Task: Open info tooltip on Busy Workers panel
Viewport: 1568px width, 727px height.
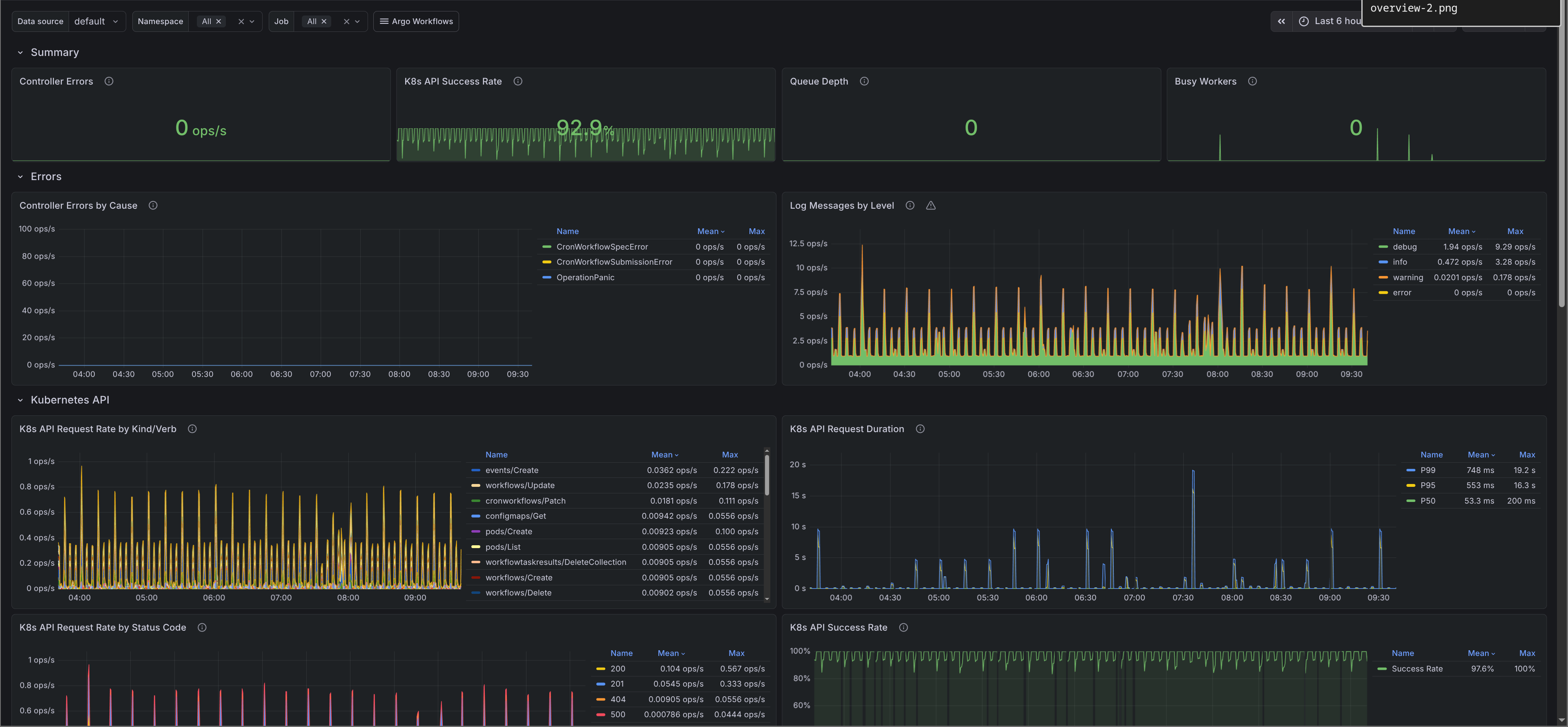Action: pyautogui.click(x=1253, y=81)
